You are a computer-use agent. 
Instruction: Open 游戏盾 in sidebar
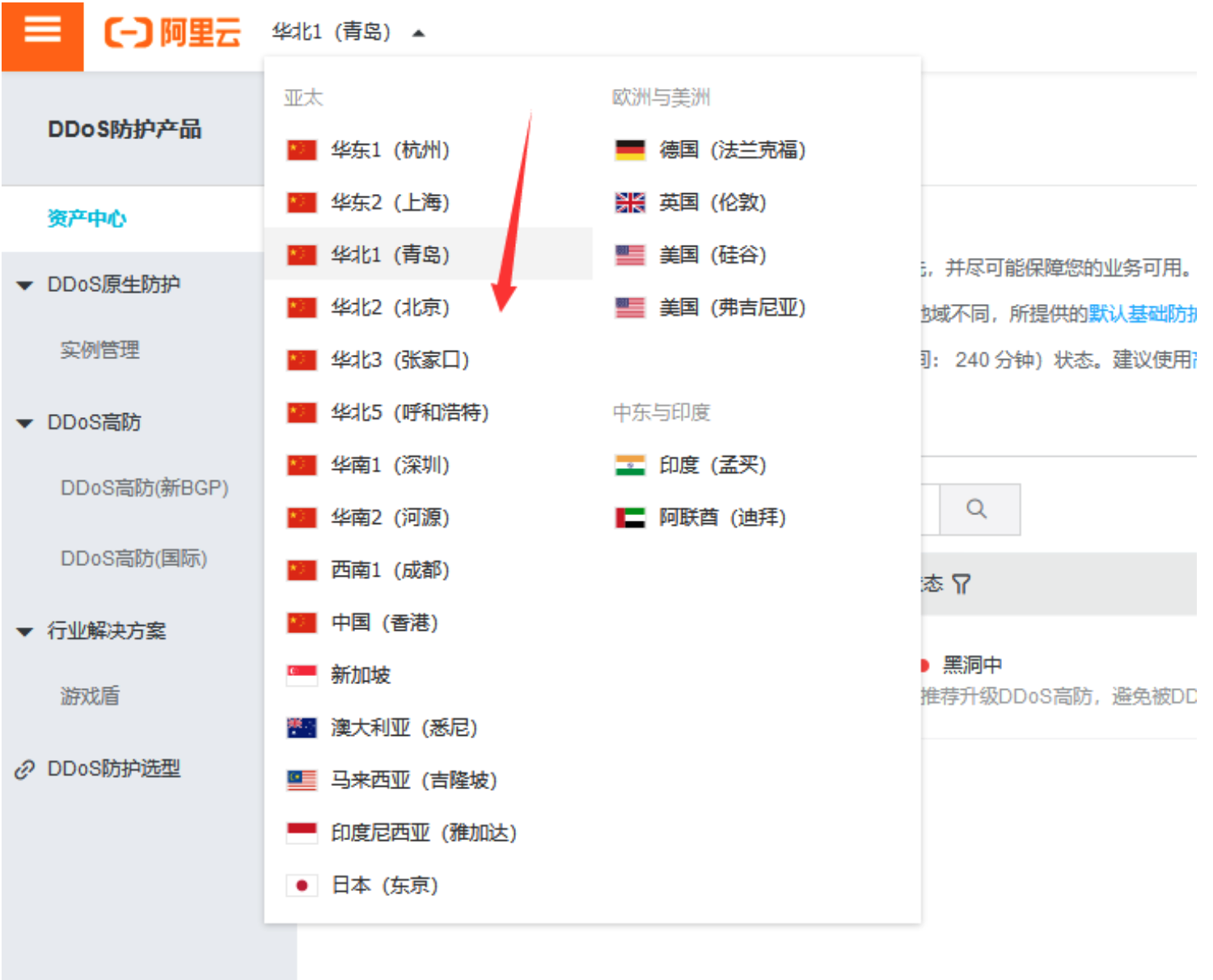(x=90, y=696)
